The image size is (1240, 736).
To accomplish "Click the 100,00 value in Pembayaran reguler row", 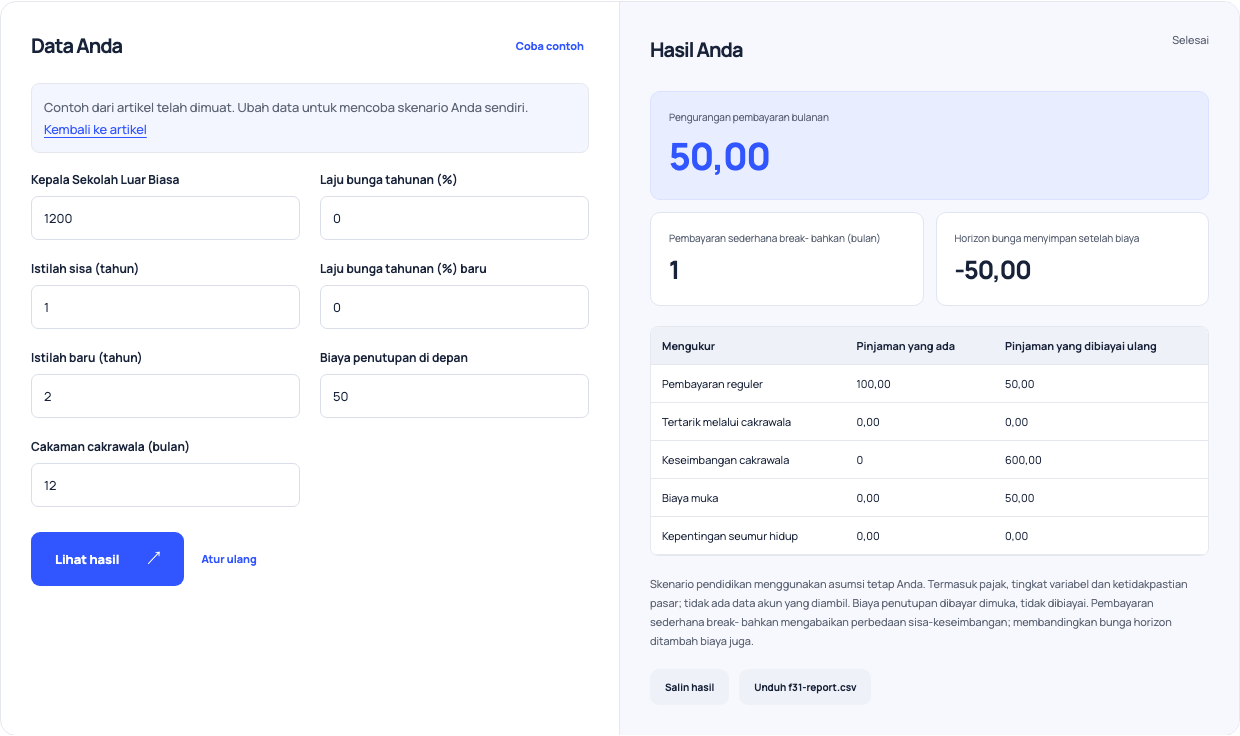I will 874,384.
